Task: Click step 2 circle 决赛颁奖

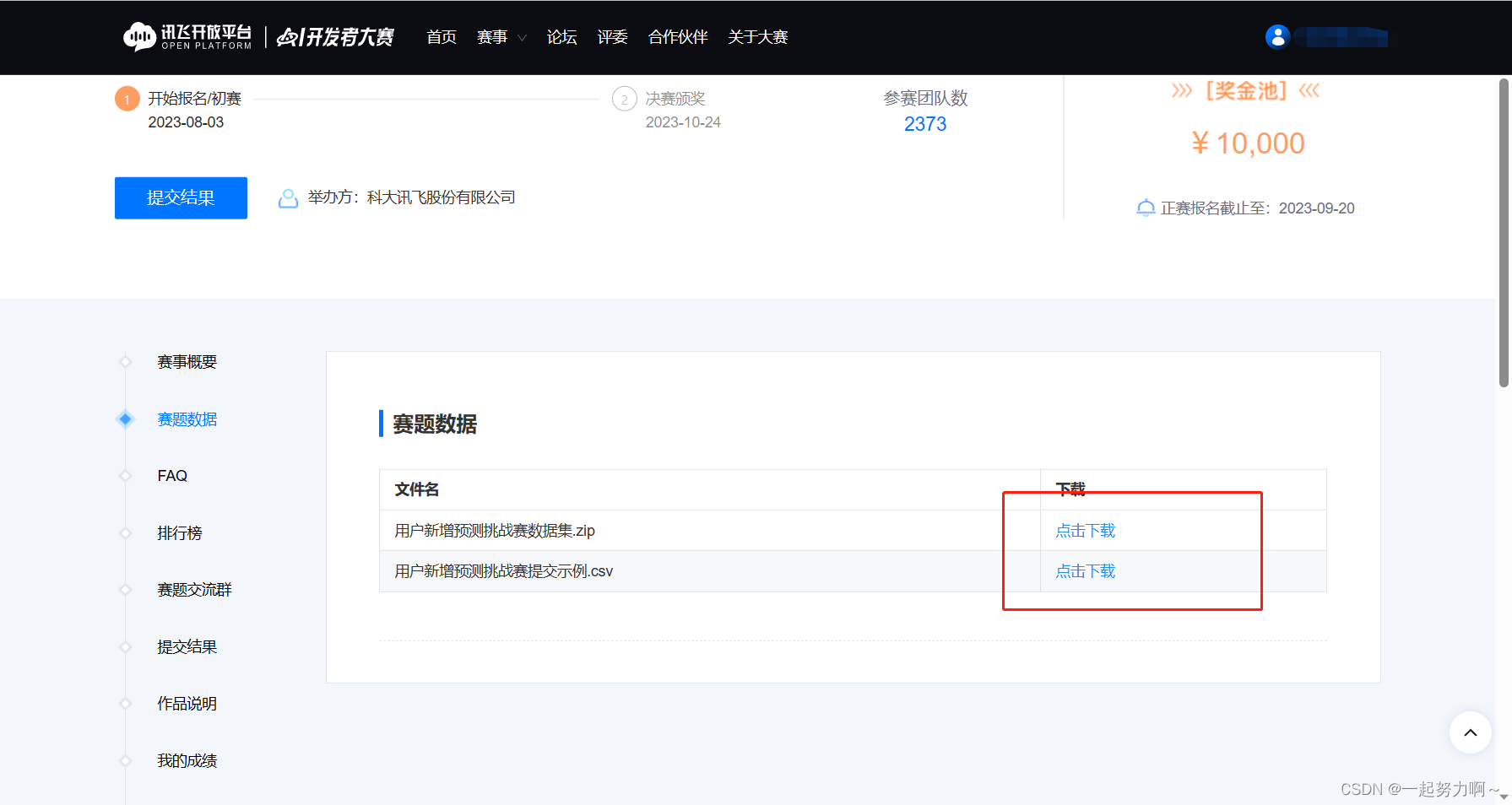Action: [x=624, y=100]
